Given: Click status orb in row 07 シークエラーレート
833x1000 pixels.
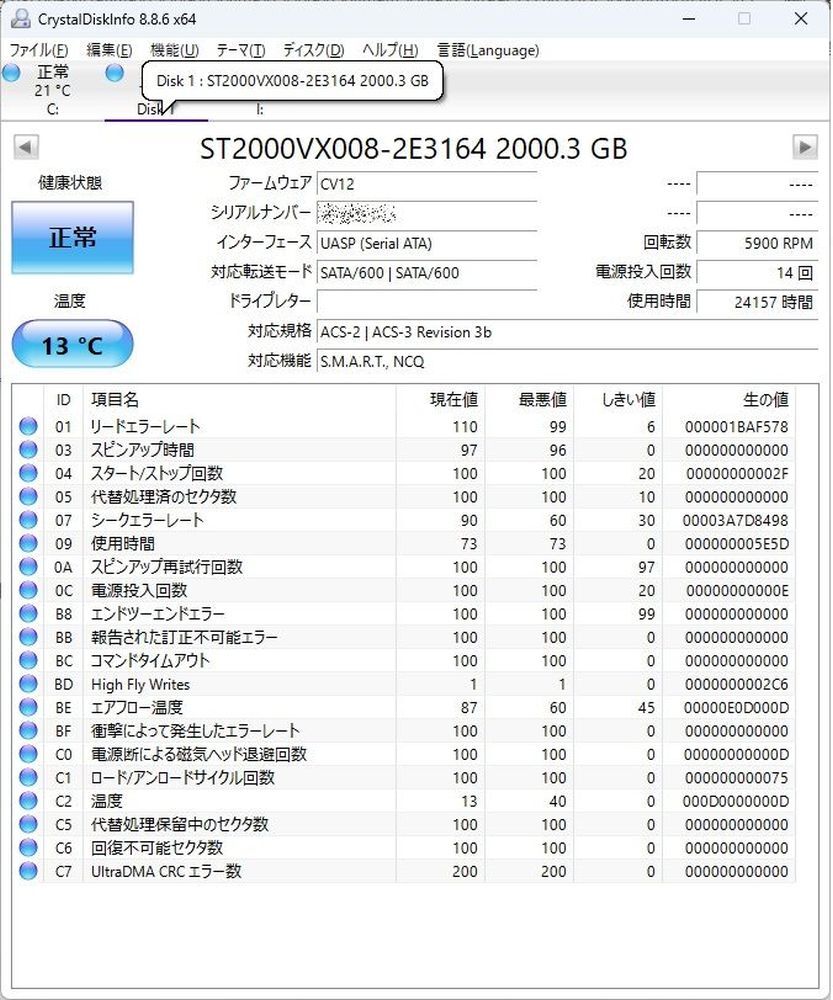Looking at the screenshot, I should [x=28, y=520].
